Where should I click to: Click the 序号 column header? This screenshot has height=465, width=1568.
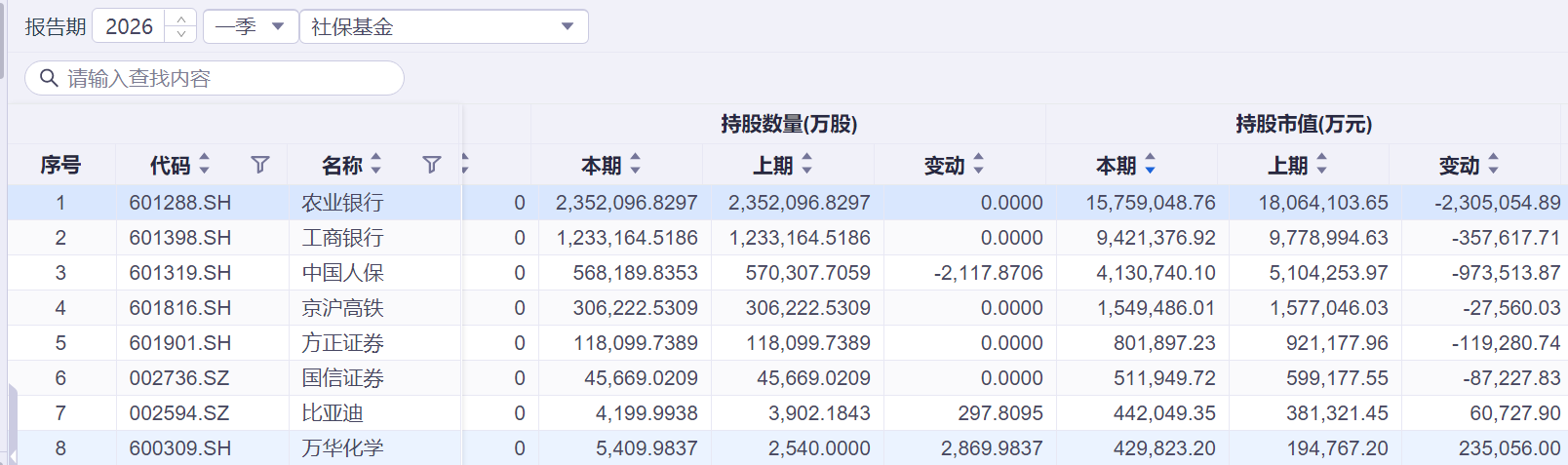tap(60, 165)
